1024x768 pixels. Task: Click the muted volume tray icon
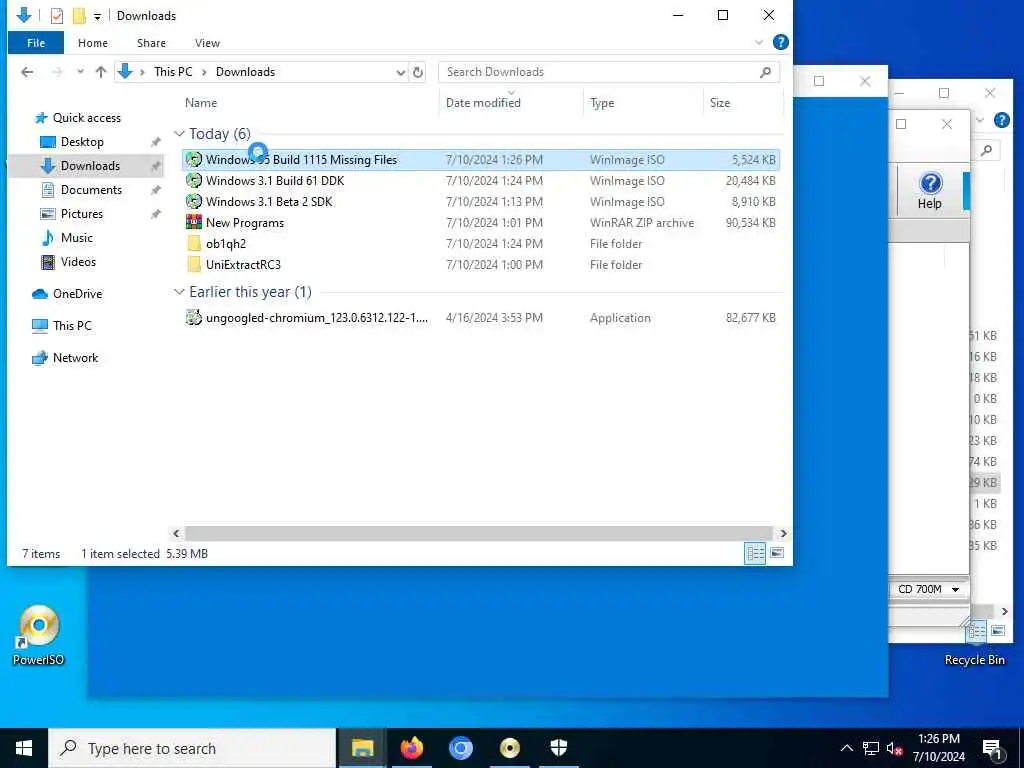point(894,748)
